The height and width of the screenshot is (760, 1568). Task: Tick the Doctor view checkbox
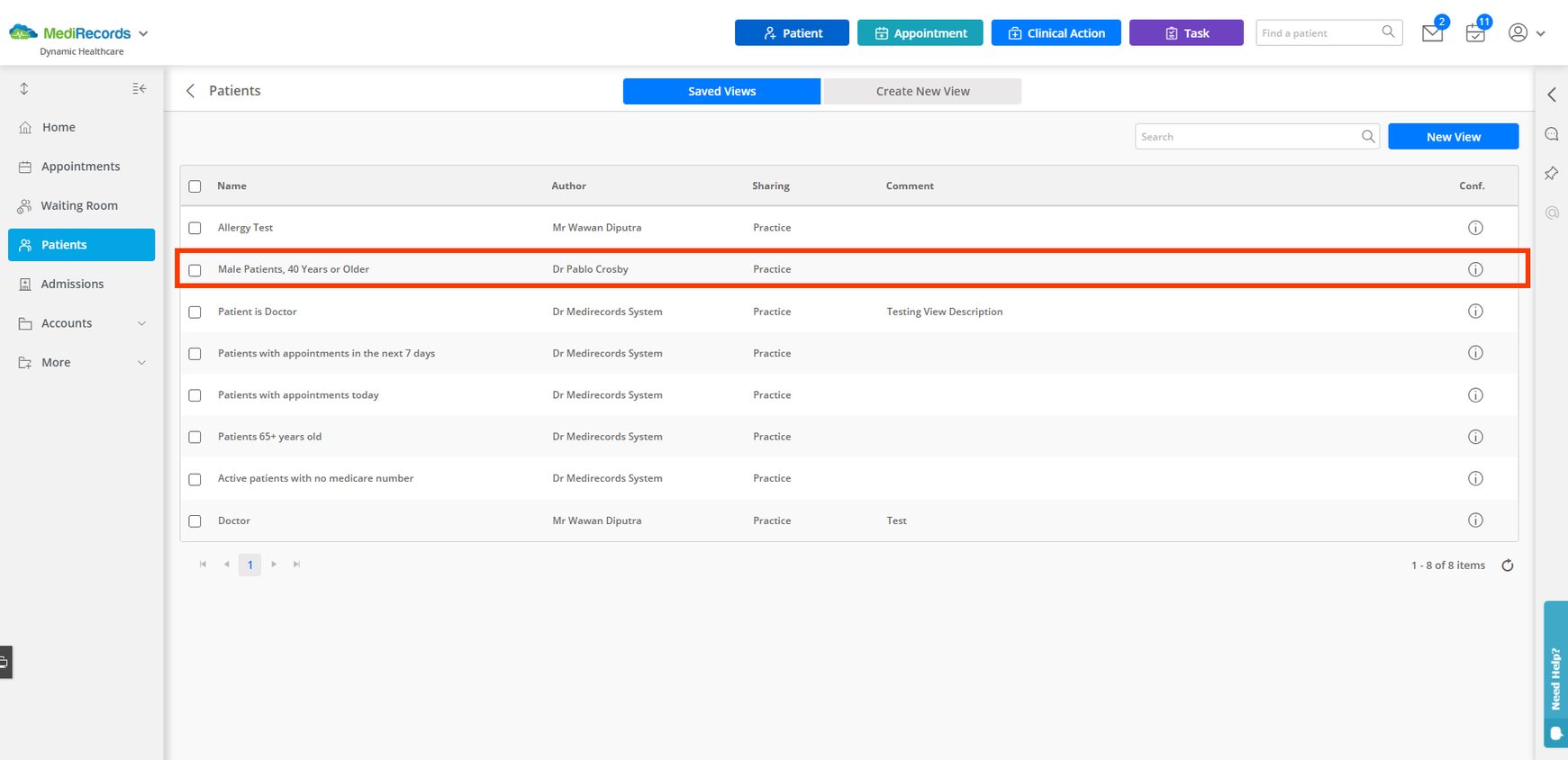[x=195, y=520]
